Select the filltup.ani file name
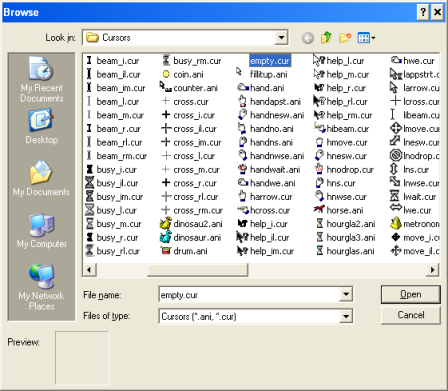This screenshot has height=391, width=448. 269,74
